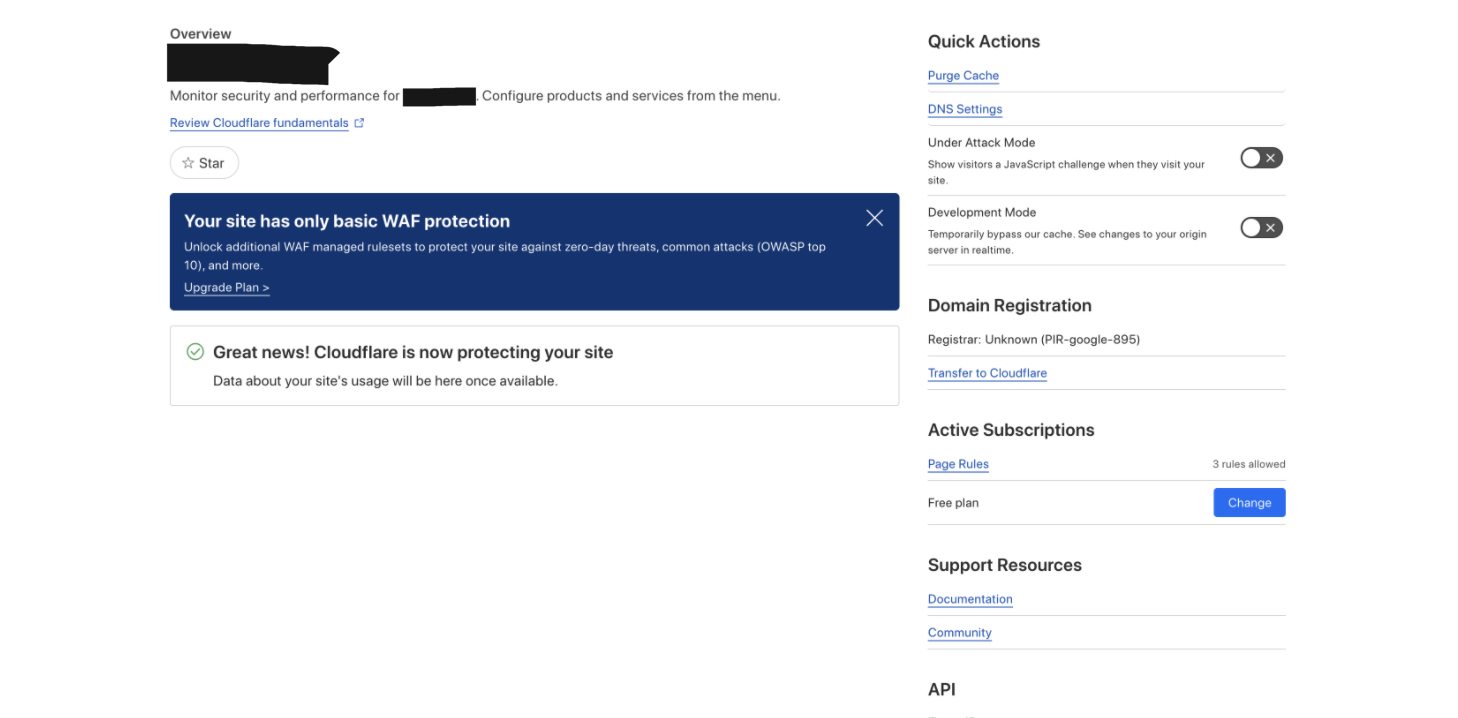Click the '3 rules allowed' text
Viewport: 1458px width, 718px height.
pyautogui.click(x=1248, y=464)
